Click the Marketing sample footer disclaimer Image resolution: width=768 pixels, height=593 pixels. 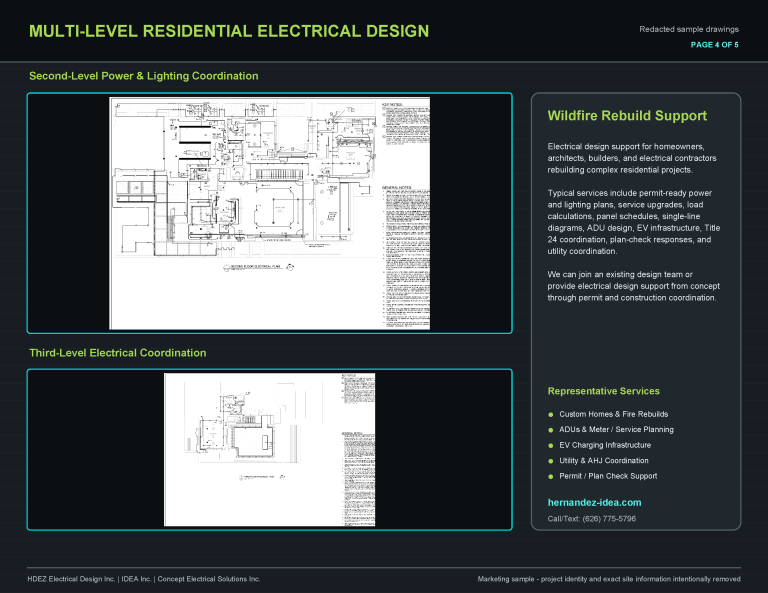609,579
